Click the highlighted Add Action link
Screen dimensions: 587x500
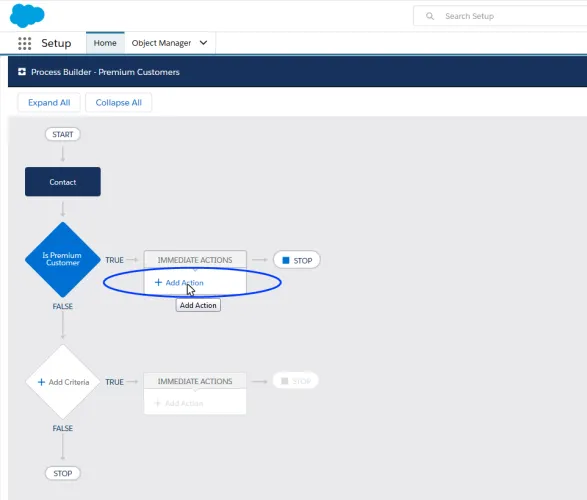(x=179, y=283)
